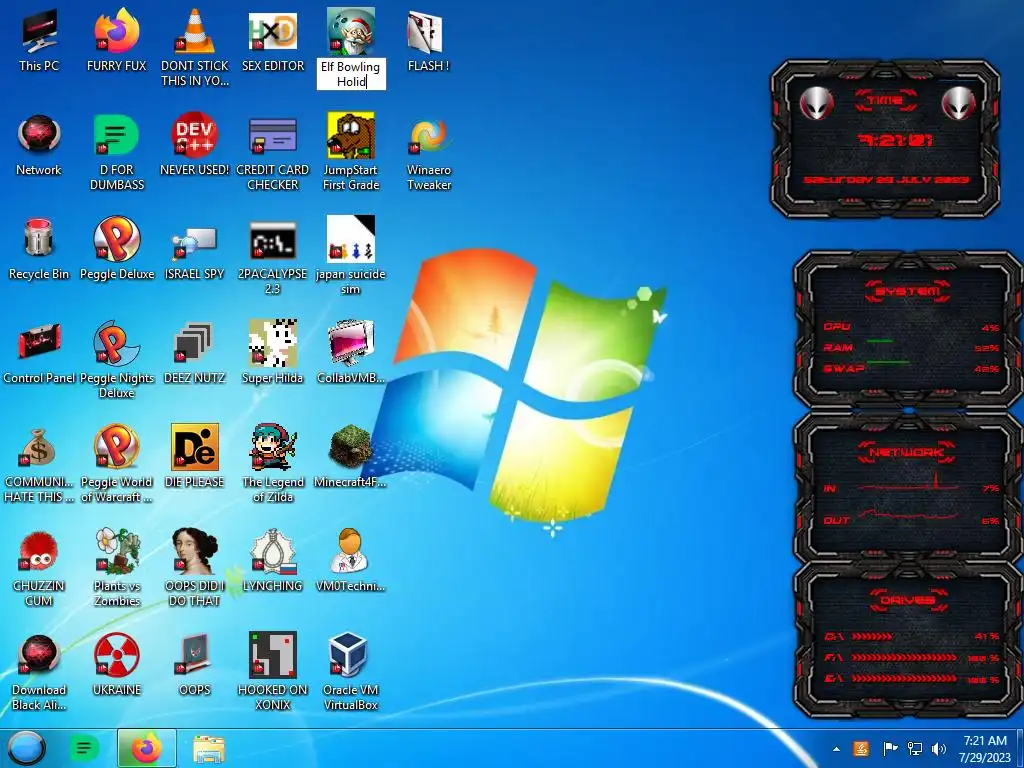Click the Start orb on the taskbar

pos(25,748)
